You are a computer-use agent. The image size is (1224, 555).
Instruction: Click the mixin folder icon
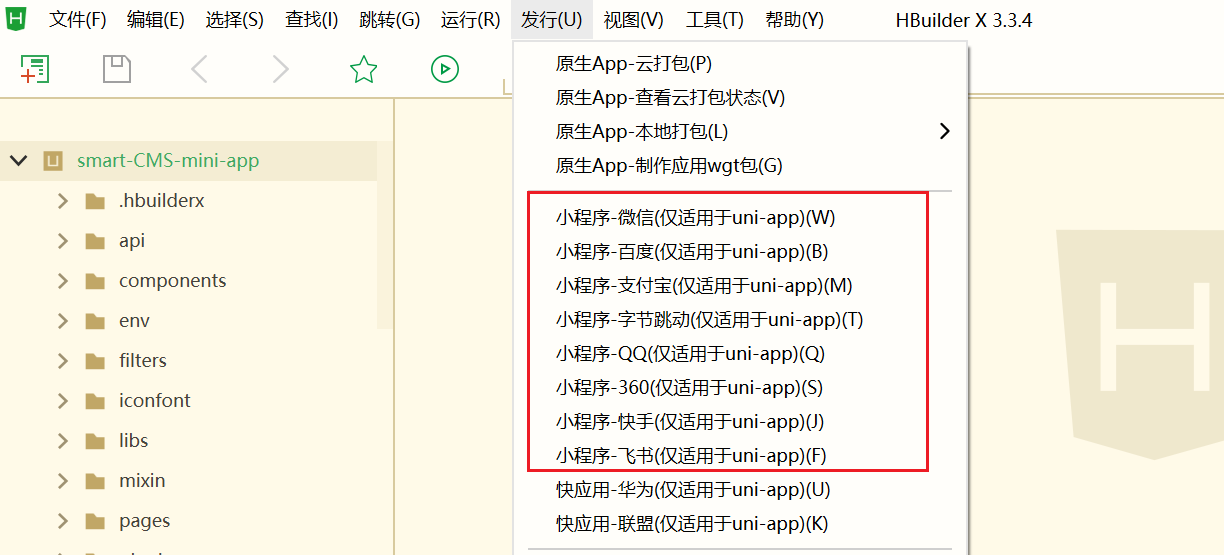pyautogui.click(x=95, y=481)
